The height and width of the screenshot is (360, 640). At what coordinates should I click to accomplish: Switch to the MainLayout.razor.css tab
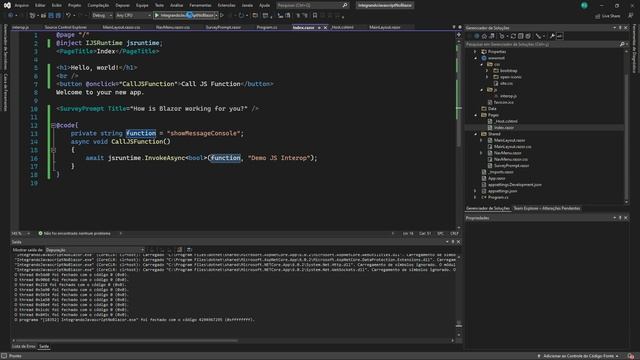coord(121,27)
